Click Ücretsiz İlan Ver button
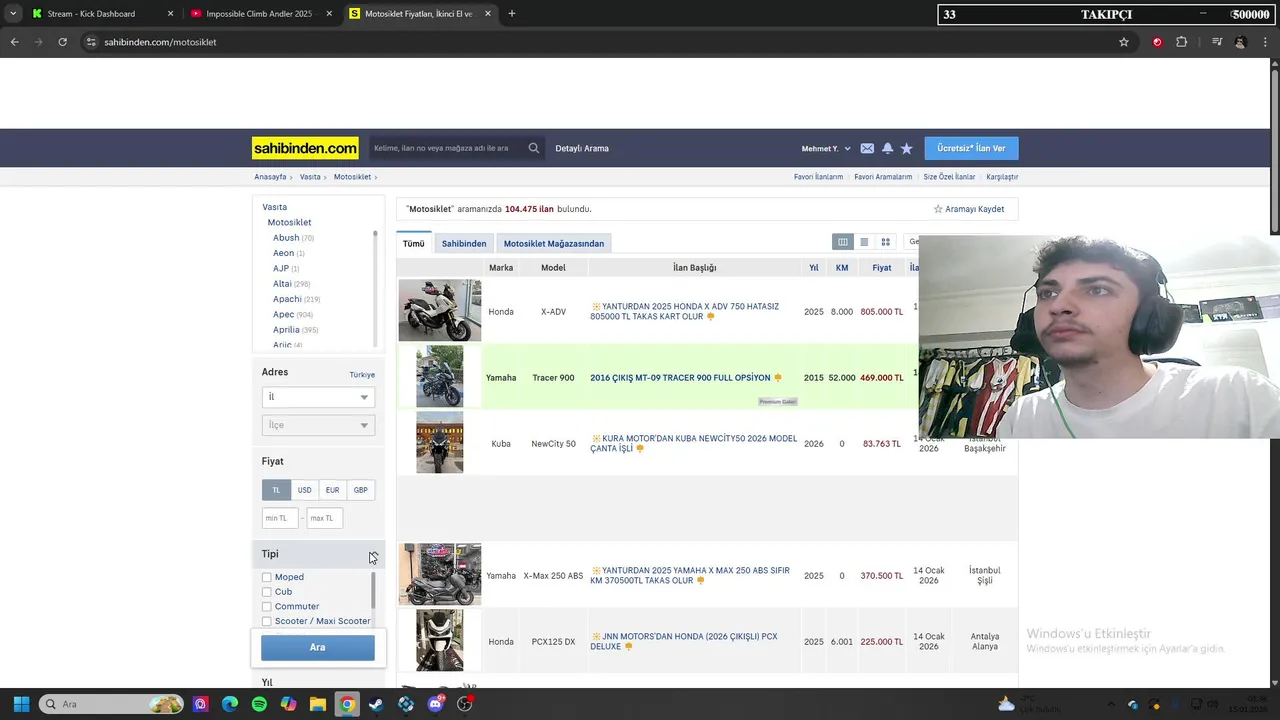 click(971, 148)
